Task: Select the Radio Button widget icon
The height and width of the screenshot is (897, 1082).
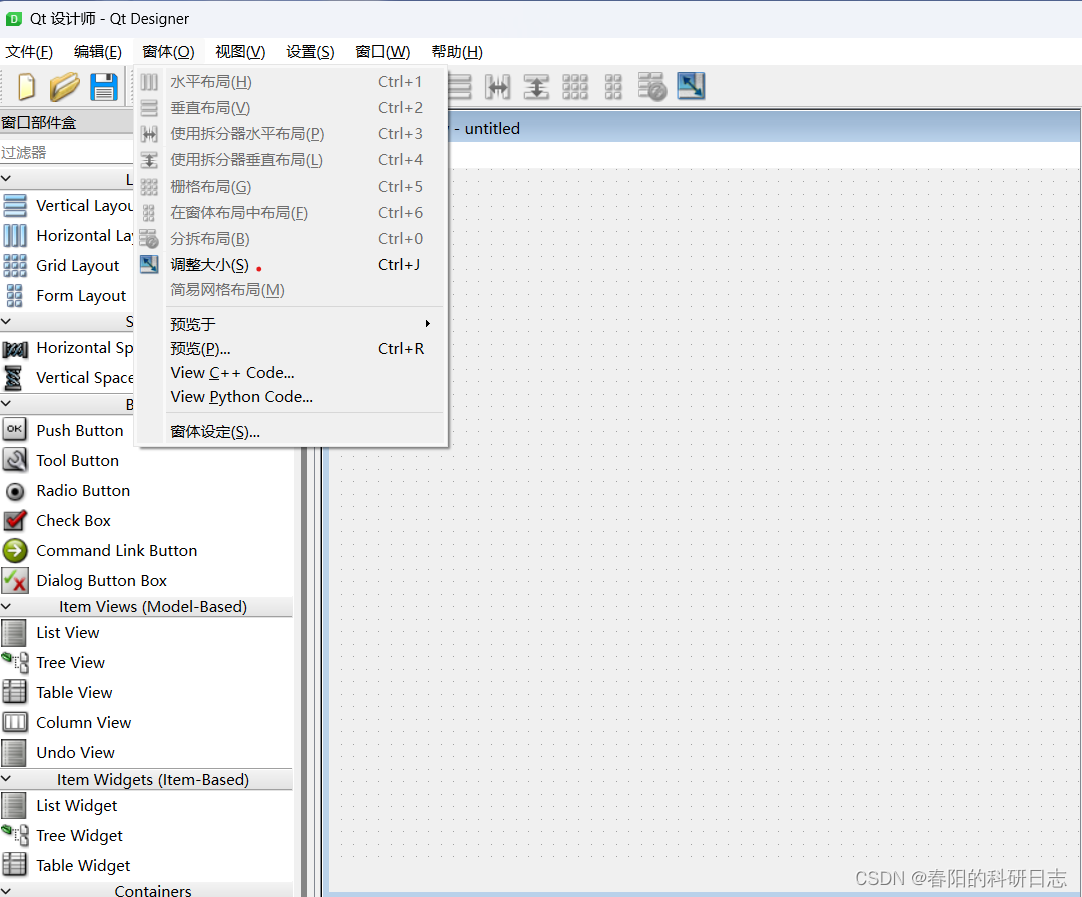Action: pos(14,491)
